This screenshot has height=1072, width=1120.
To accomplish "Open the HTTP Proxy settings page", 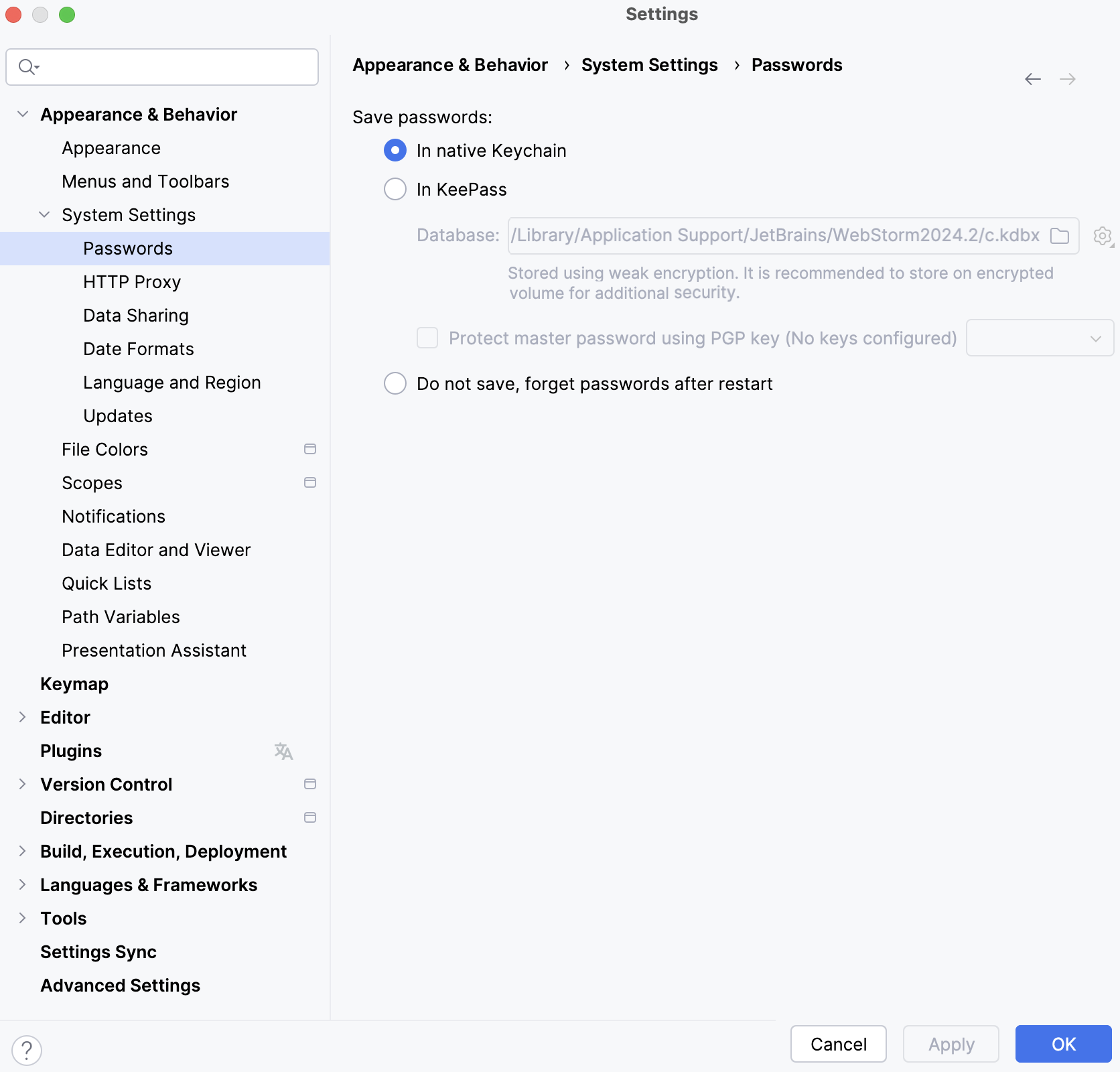I will (x=132, y=282).
